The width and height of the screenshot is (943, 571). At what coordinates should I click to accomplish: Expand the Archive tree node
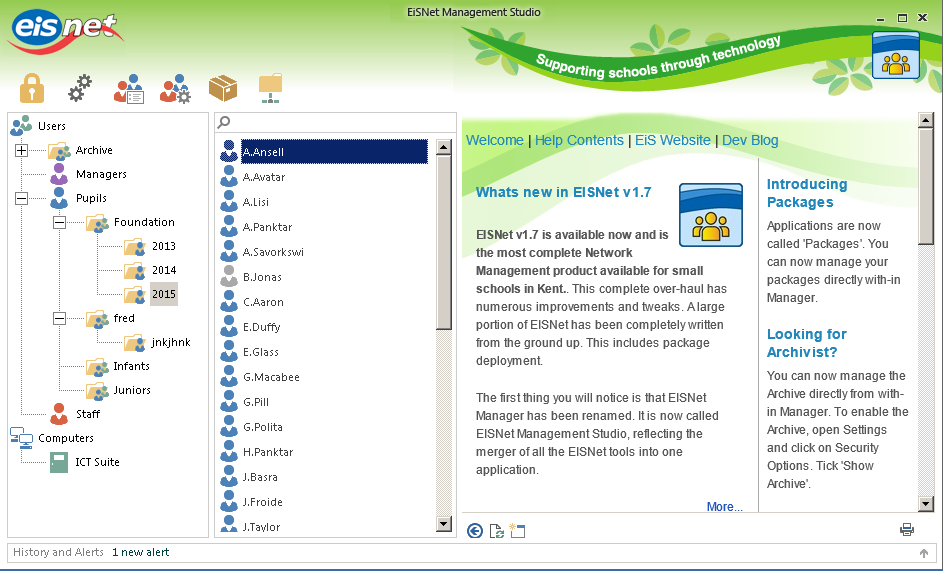coord(21,150)
